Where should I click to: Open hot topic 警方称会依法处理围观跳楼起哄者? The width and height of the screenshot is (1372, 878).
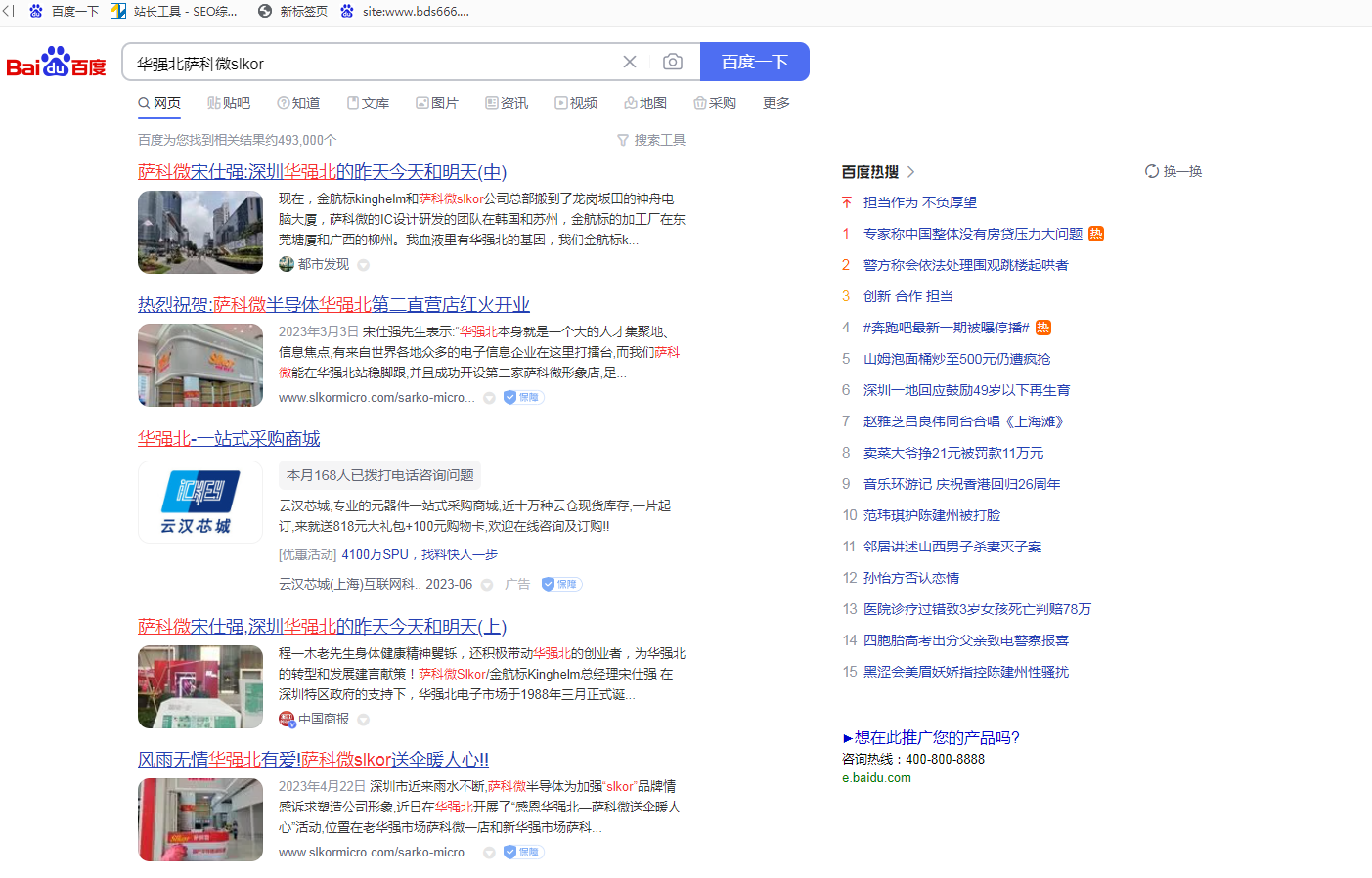(x=966, y=265)
